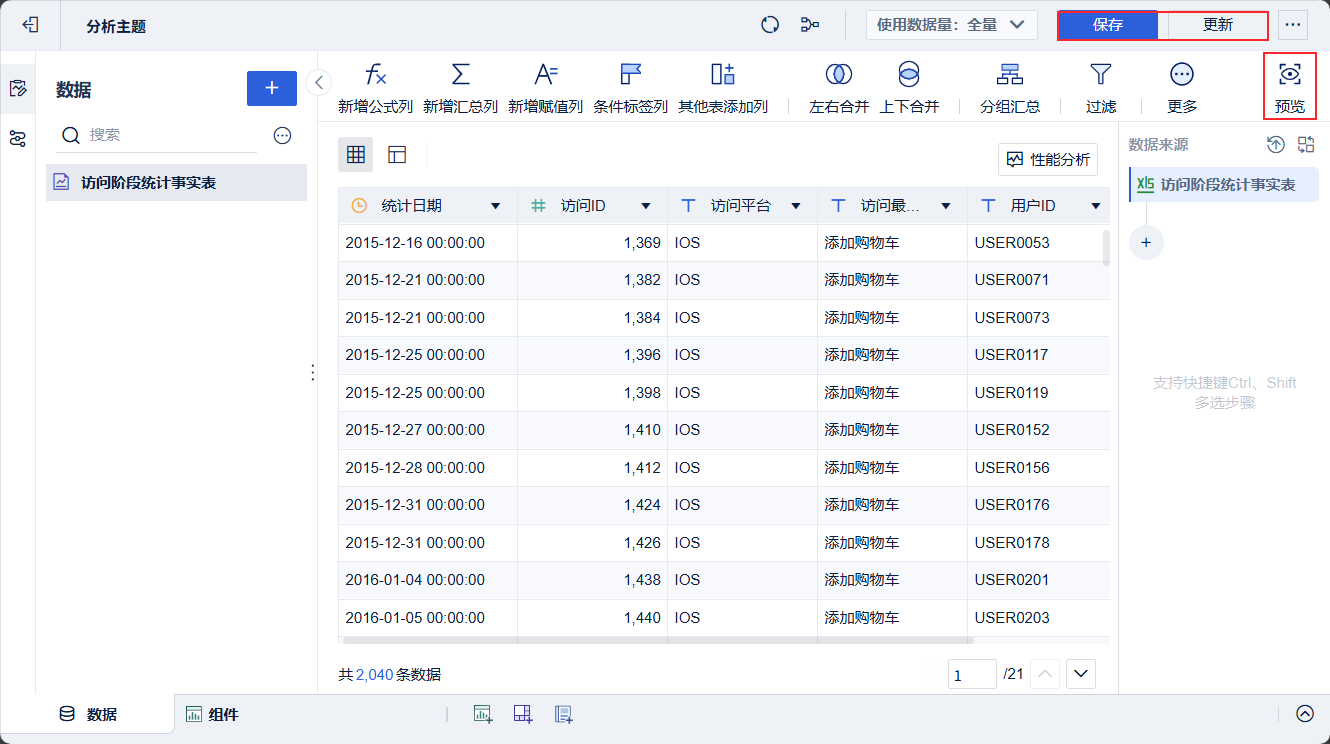Screen dimensions: 1330x744
Task: Click the 保存 save button
Action: coord(1108,25)
